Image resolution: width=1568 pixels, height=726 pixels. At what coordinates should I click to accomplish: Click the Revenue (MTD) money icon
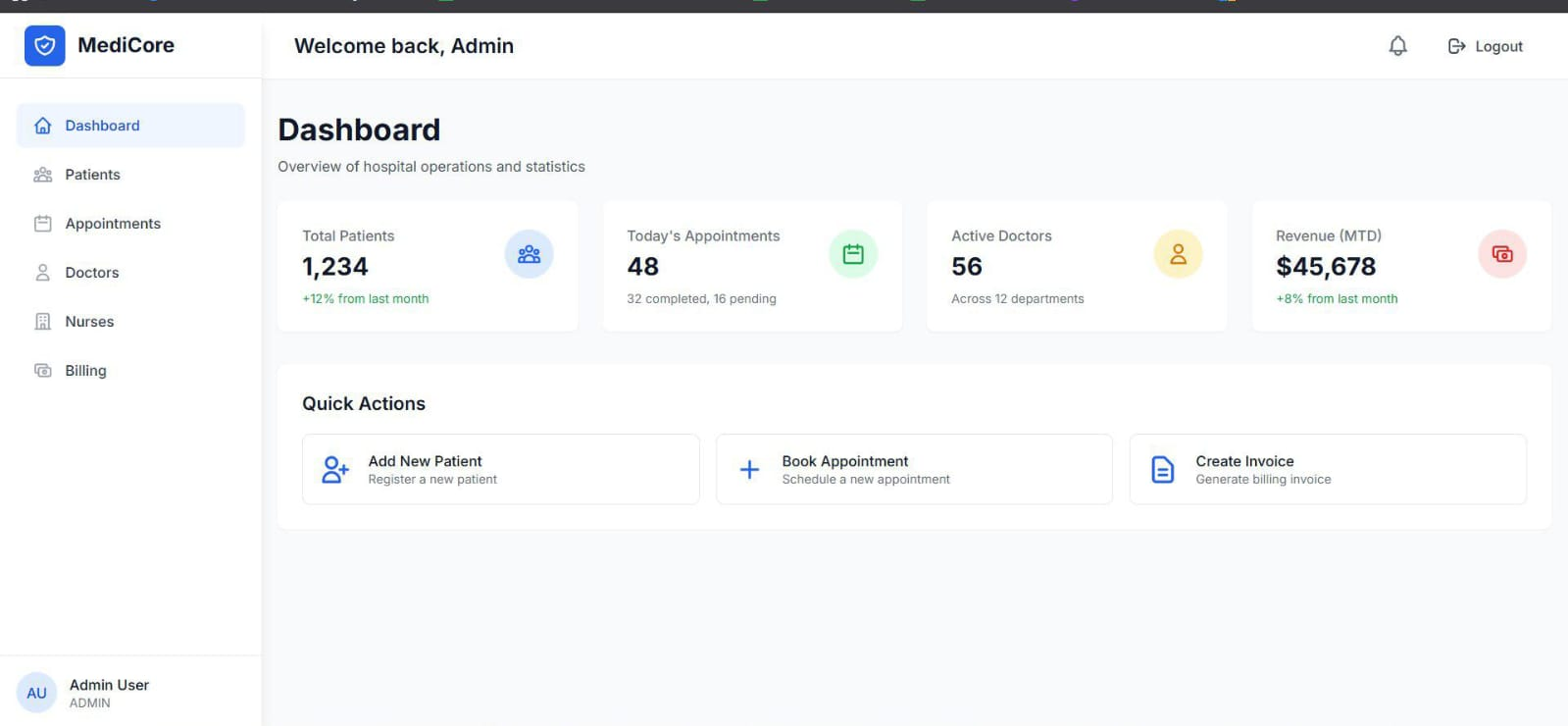[1502, 254]
